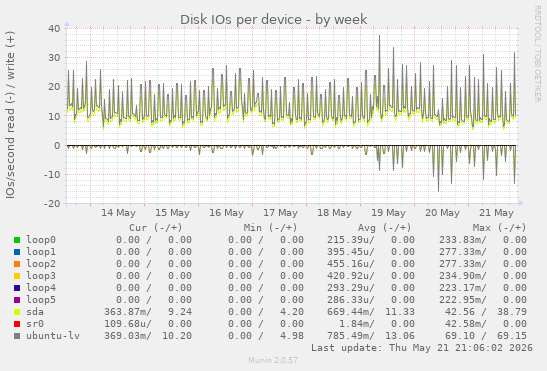
Task: Click the lime sda legend swatch
Action: [x=17, y=312]
